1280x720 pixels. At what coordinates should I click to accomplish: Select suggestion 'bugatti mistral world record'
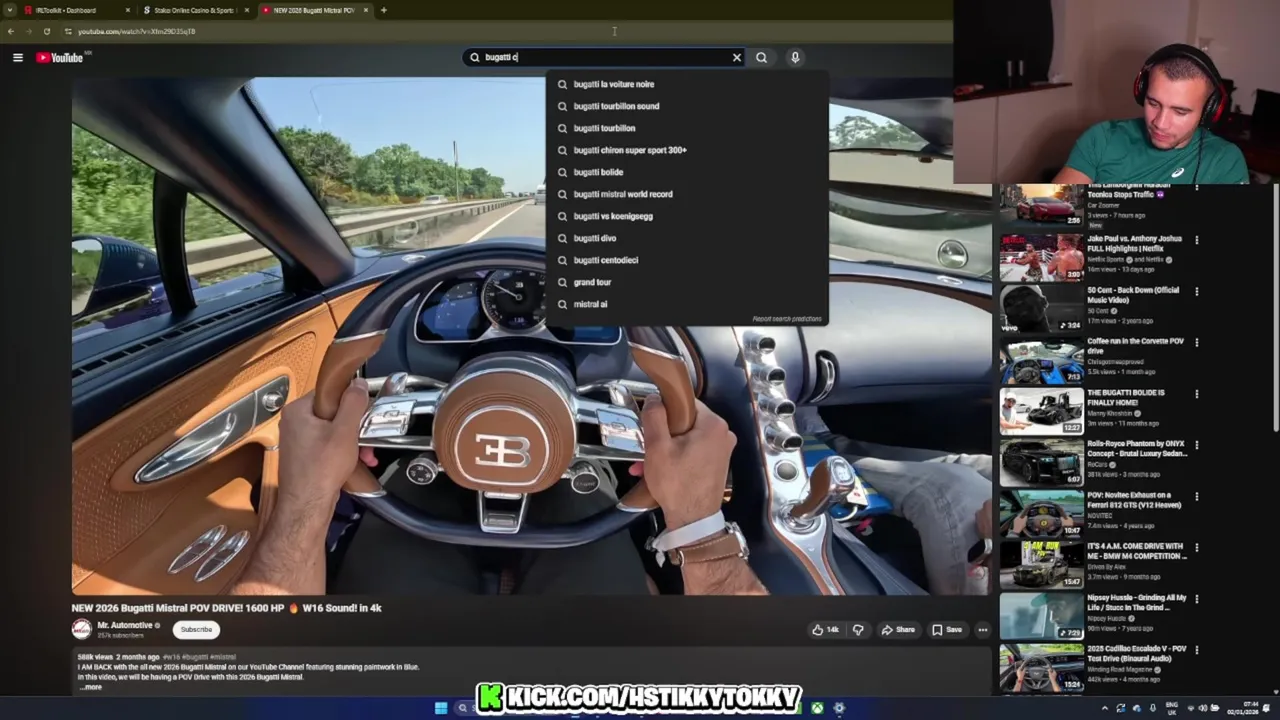[x=687, y=194]
